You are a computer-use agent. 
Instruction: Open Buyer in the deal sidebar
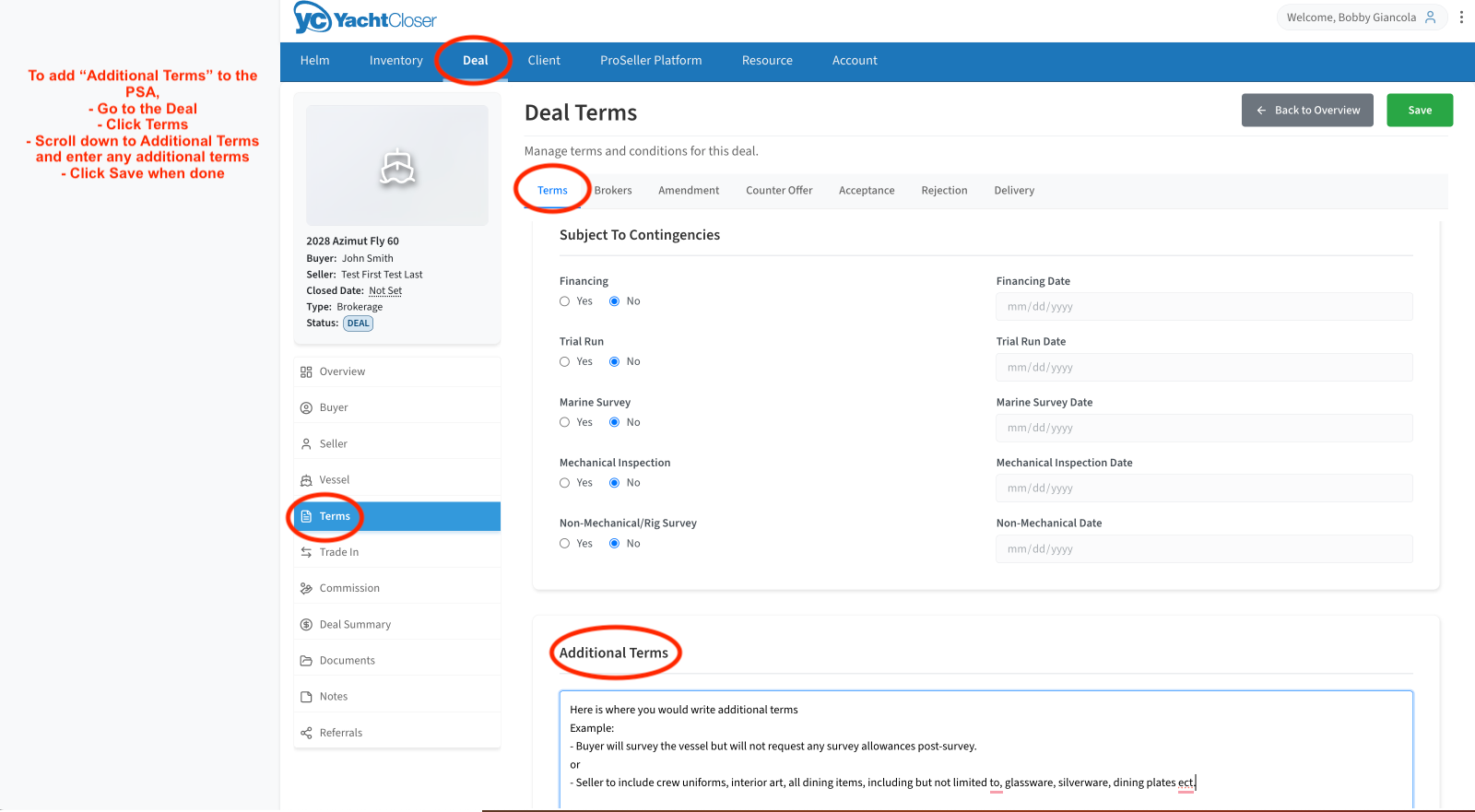pos(397,408)
